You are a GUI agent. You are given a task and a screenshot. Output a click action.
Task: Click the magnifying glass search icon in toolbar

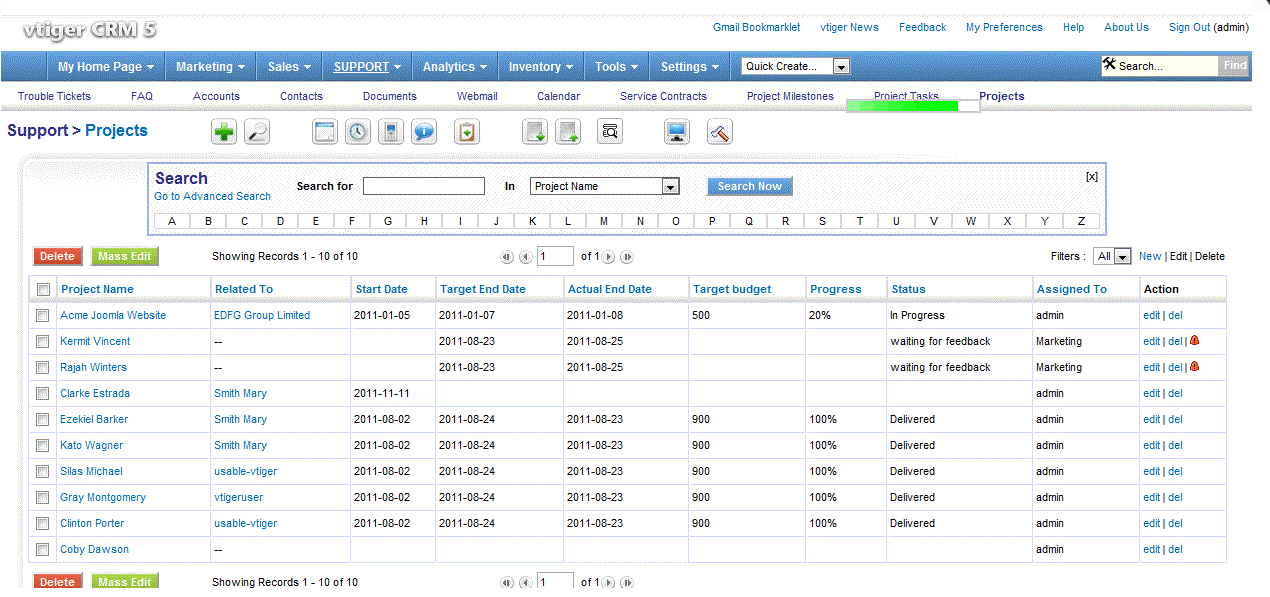pyautogui.click(x=257, y=132)
